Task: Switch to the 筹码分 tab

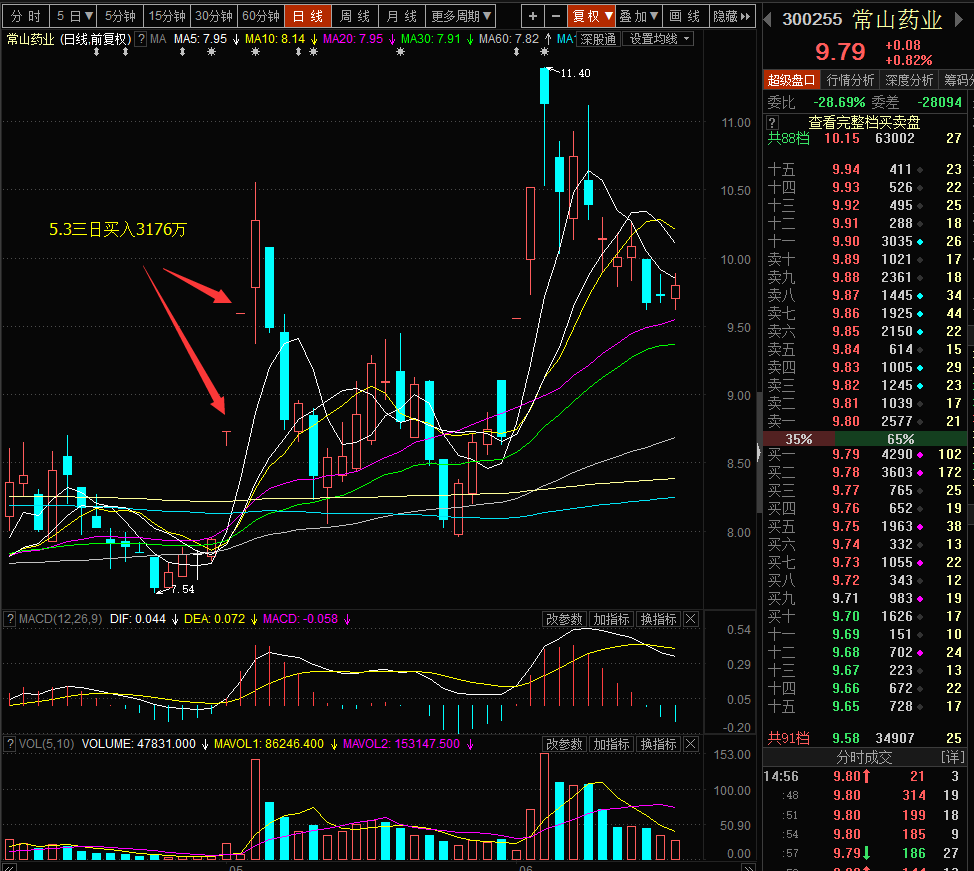Action: point(957,80)
